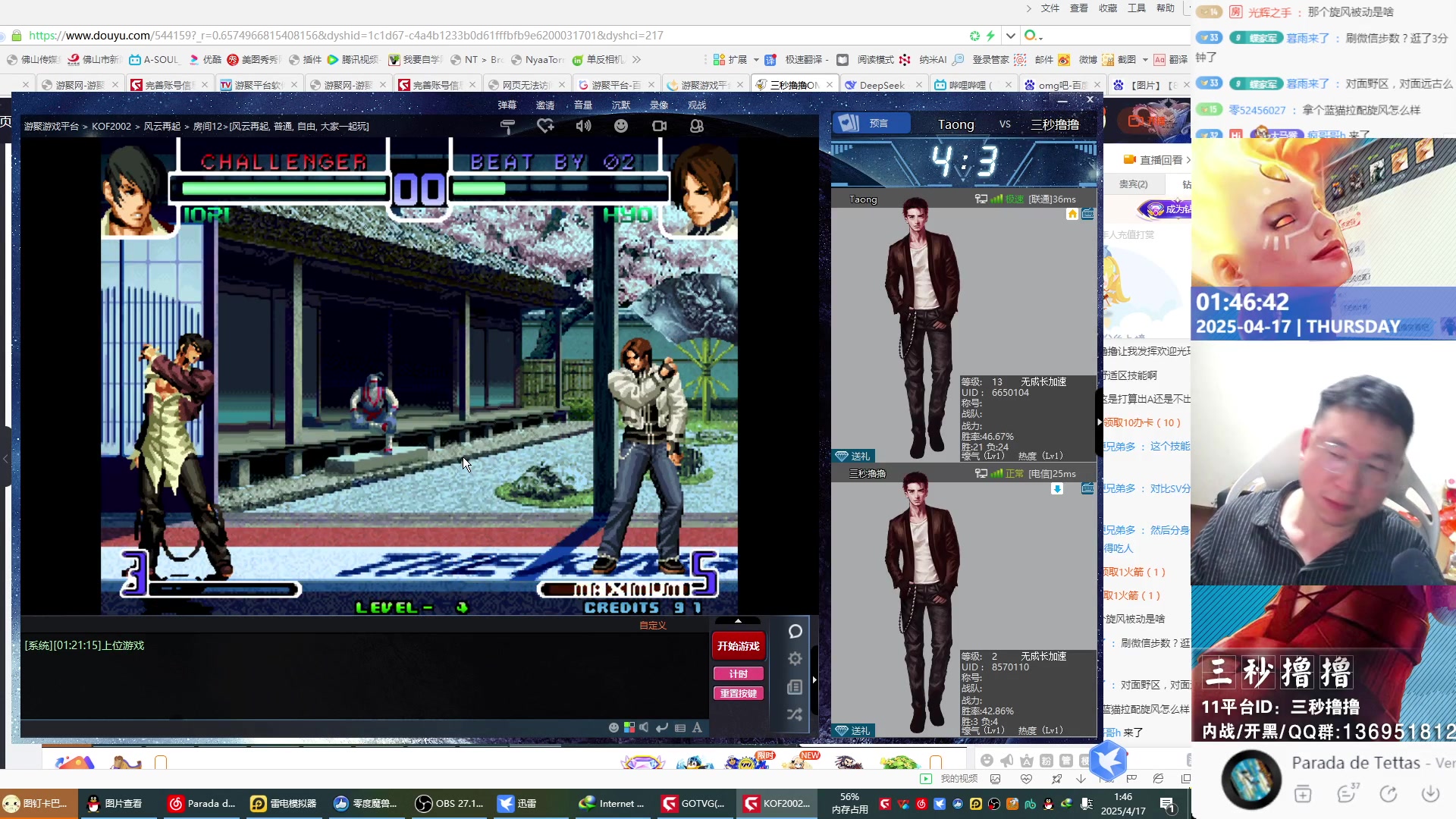Click the 预言 prediction button

(x=871, y=124)
